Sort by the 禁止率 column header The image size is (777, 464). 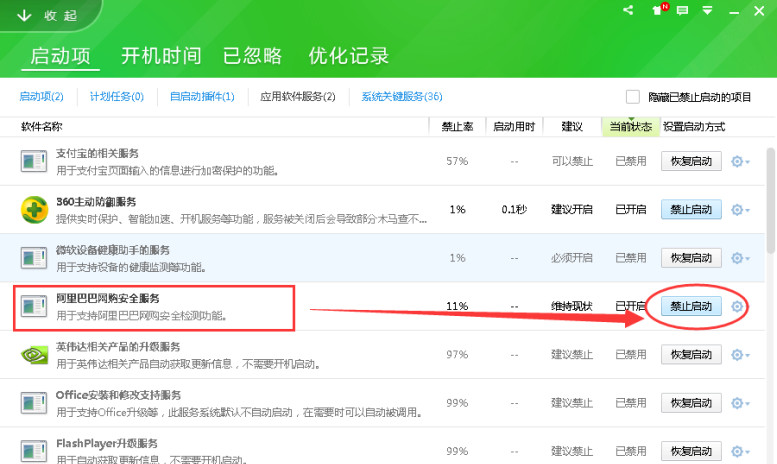click(x=457, y=127)
